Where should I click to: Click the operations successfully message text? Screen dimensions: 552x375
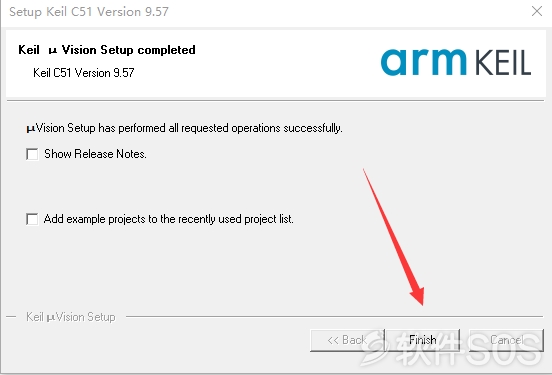click(x=184, y=128)
